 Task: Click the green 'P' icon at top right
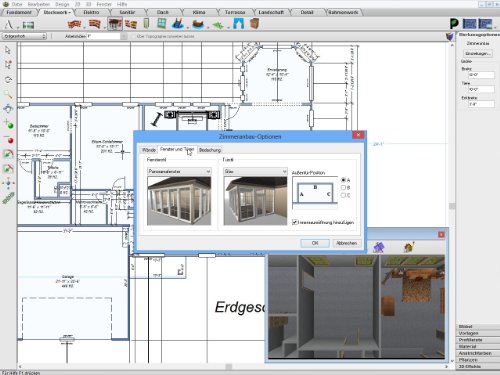[x=454, y=24]
